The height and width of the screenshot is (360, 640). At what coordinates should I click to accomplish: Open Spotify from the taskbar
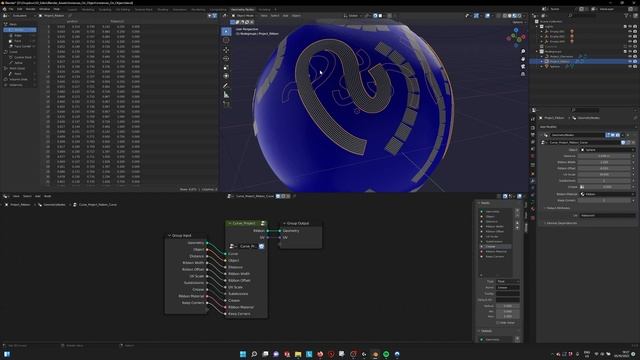(x=386, y=354)
